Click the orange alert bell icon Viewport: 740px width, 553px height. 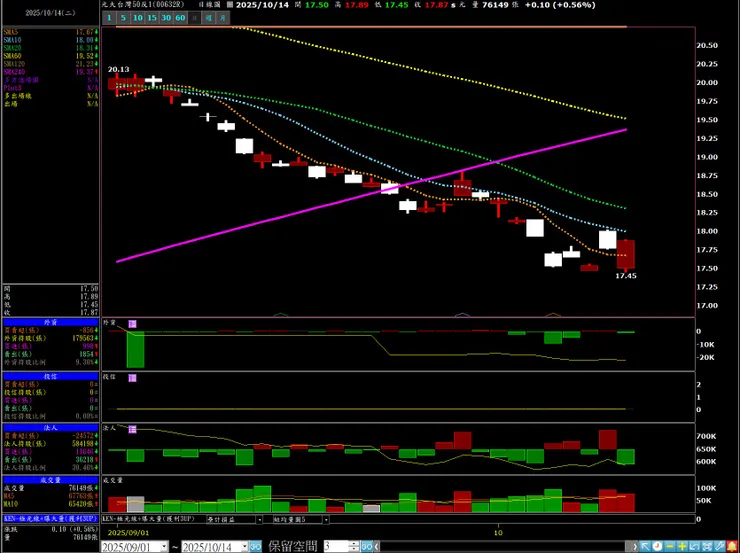pyautogui.click(x=732, y=546)
